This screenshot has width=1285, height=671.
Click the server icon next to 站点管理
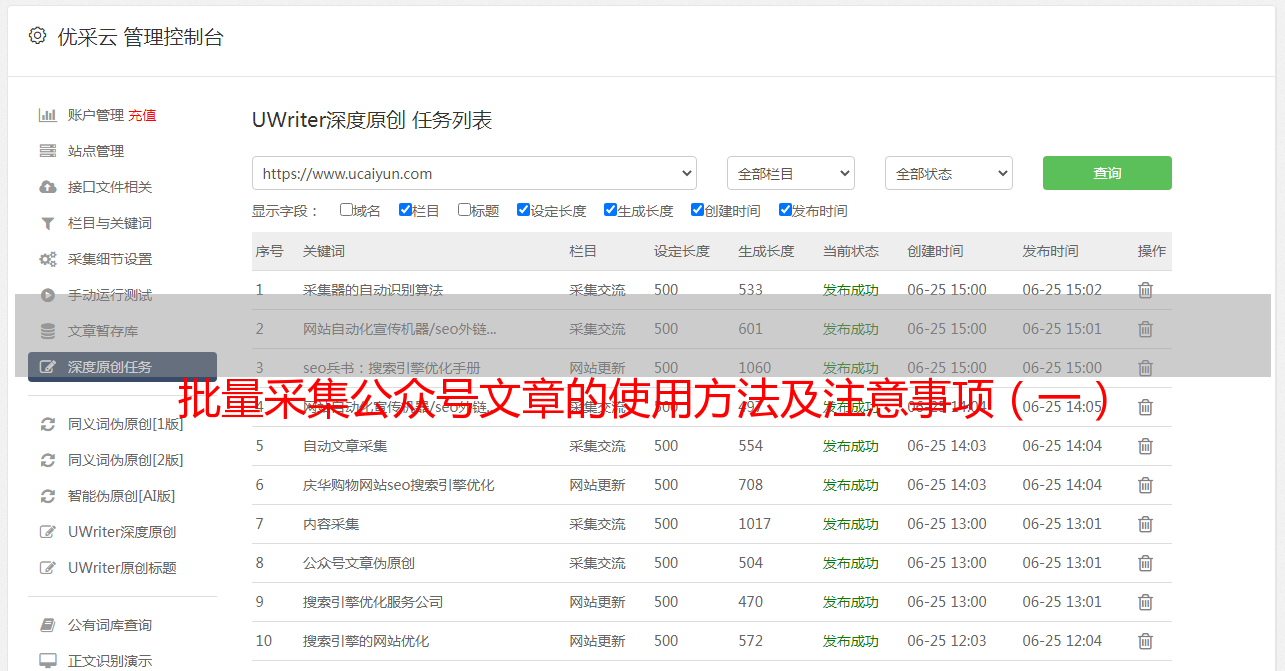coord(47,151)
